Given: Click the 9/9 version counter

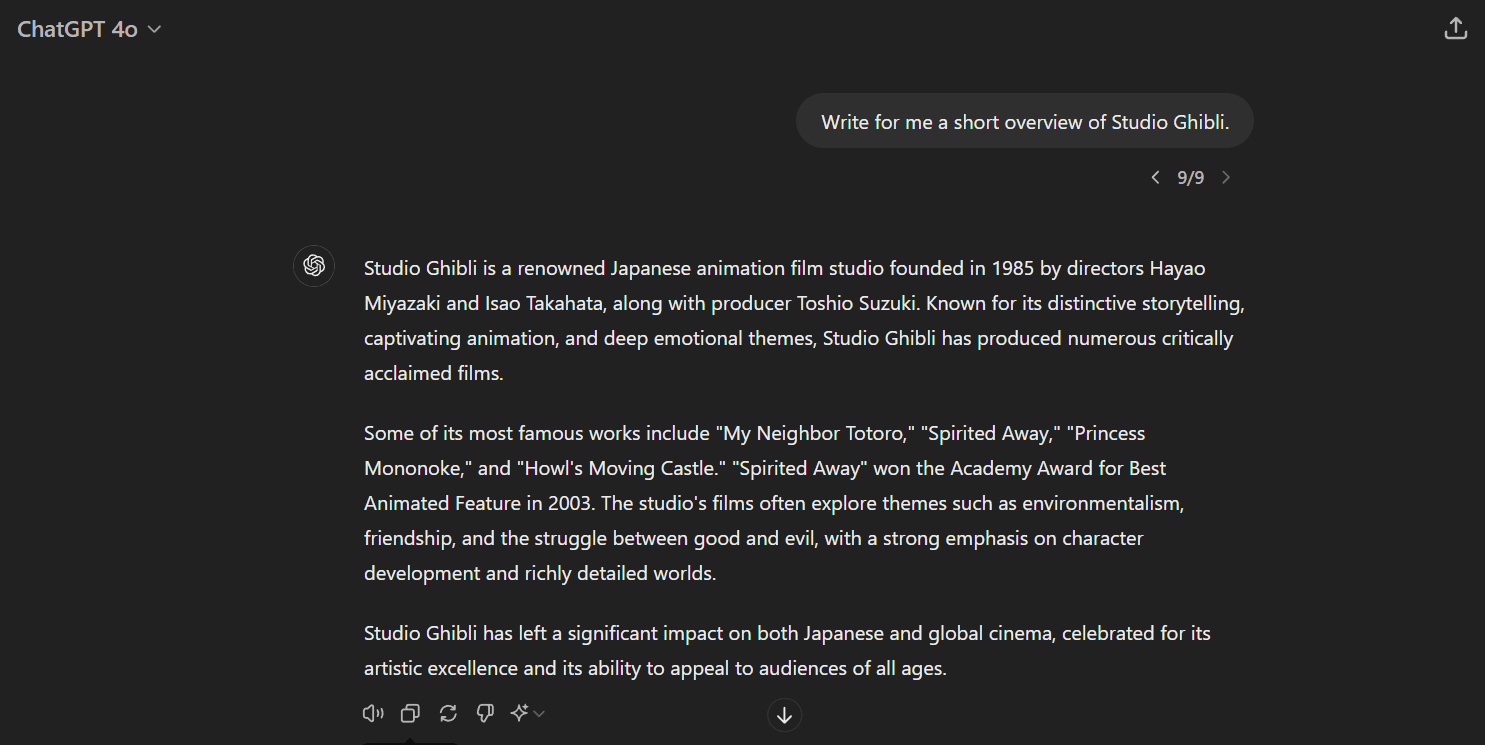Looking at the screenshot, I should click(1190, 178).
